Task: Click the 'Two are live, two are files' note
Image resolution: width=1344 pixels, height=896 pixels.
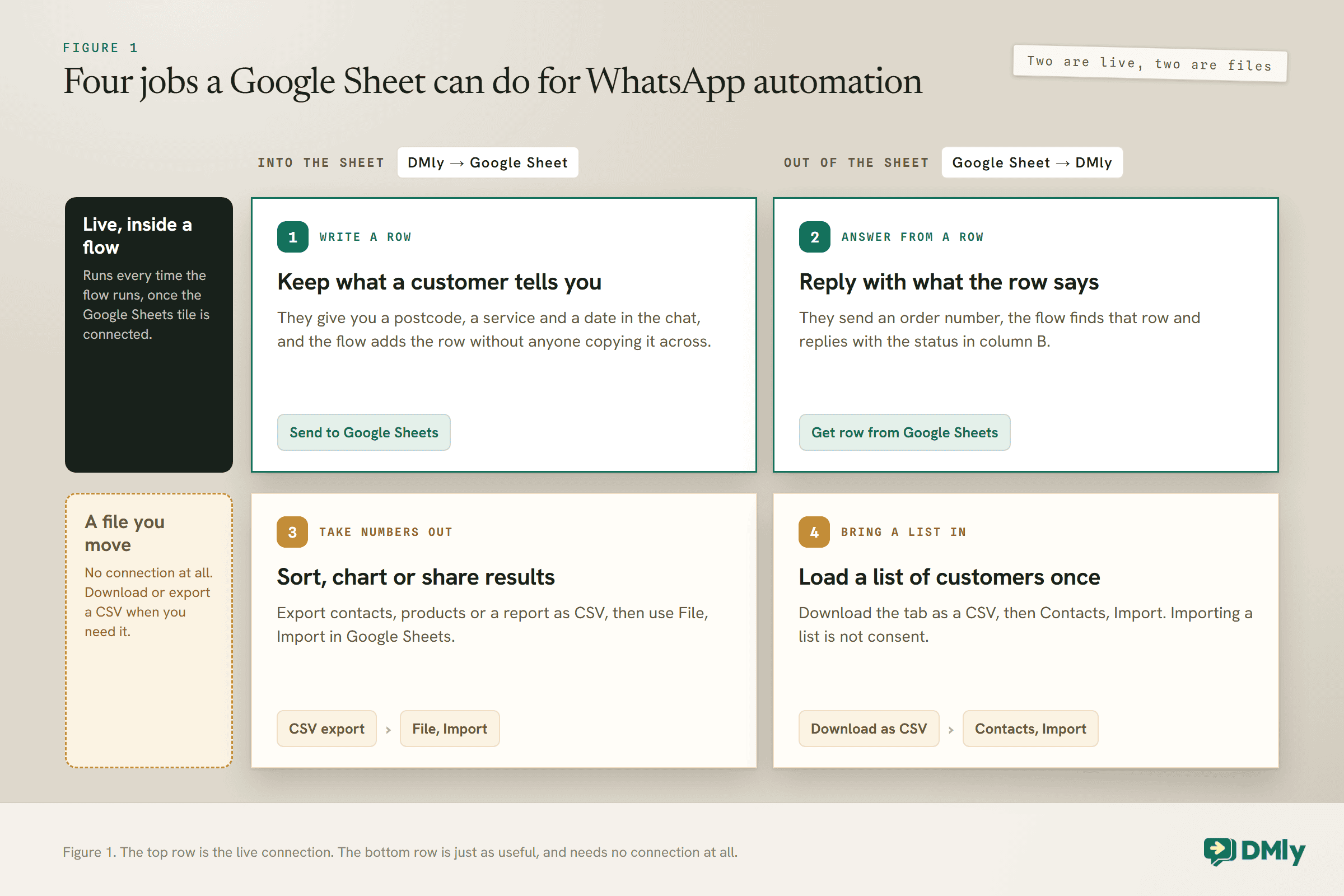Action: pos(1150,63)
